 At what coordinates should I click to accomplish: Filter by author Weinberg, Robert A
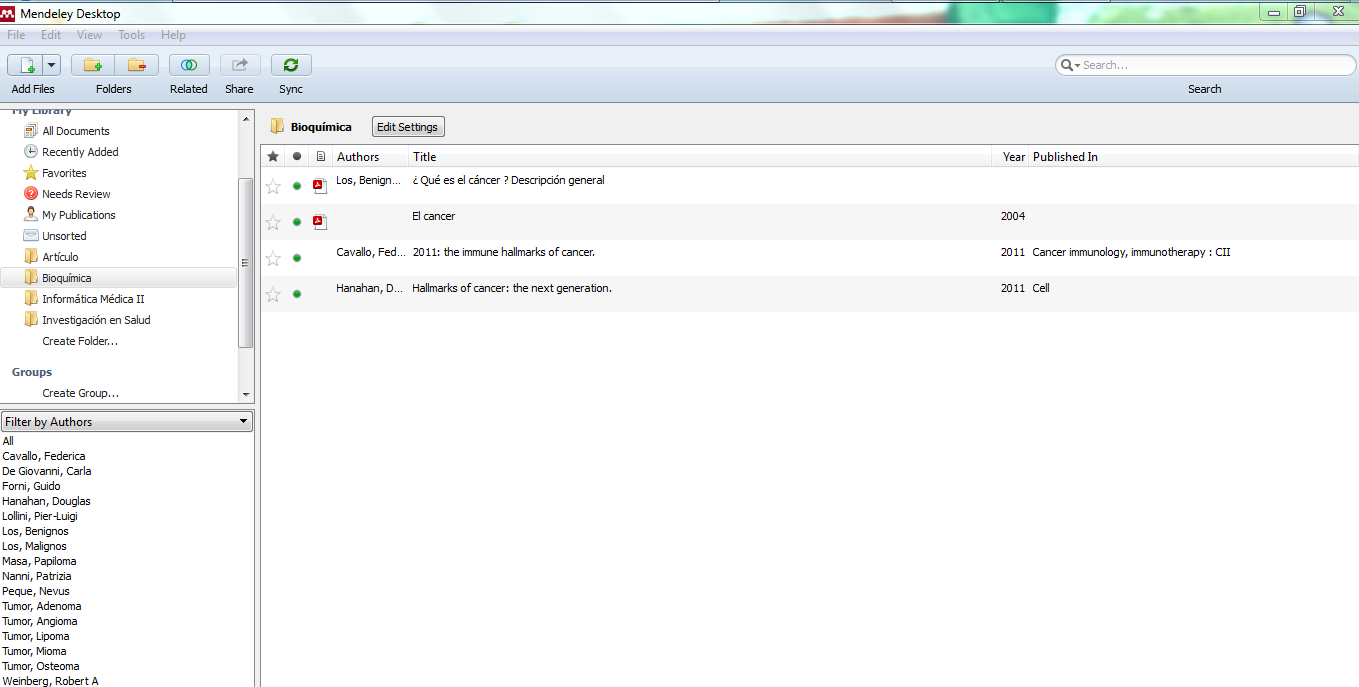[50, 681]
